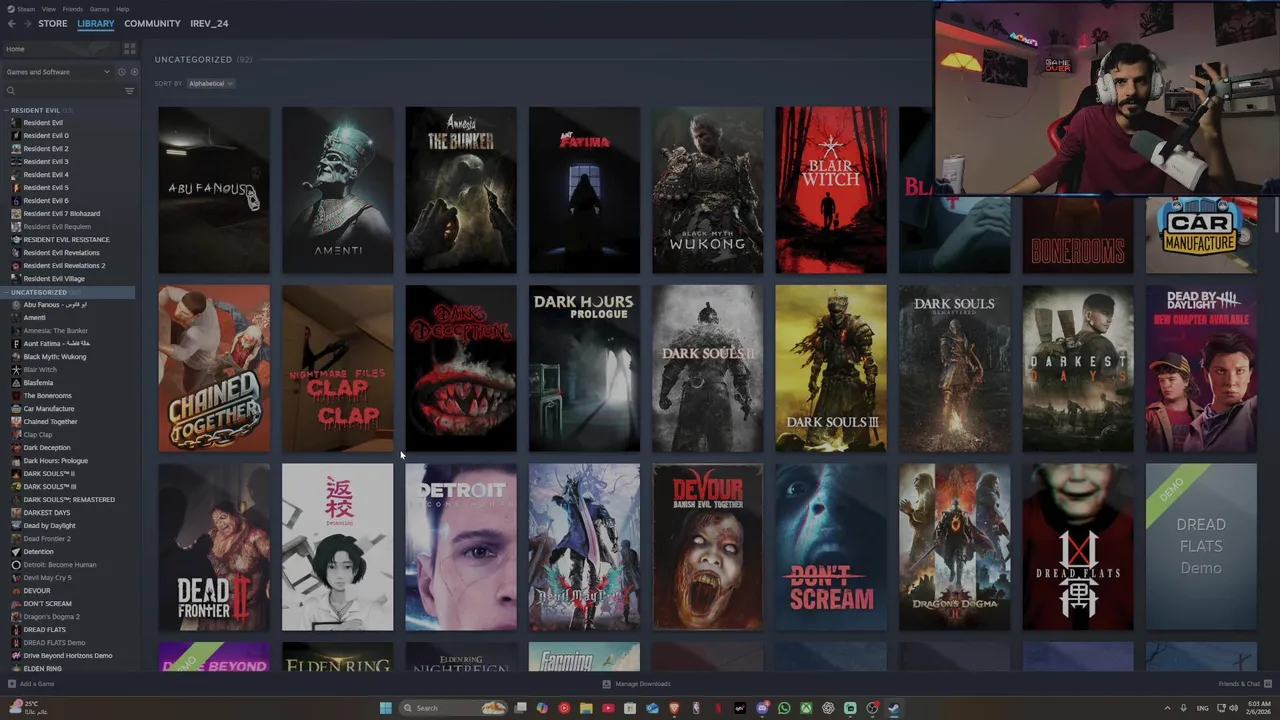Open Detroit Become Human cover
1280x720 pixels.
[x=461, y=547]
